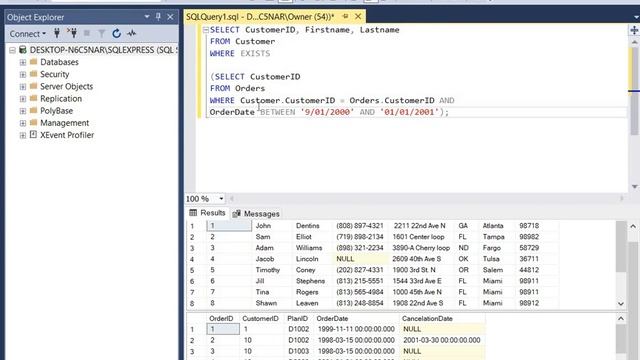The height and width of the screenshot is (360, 640).
Task: Select the DESKTOP-N6C5NAR\SQLEXPRESS server icon
Action: pos(23,50)
